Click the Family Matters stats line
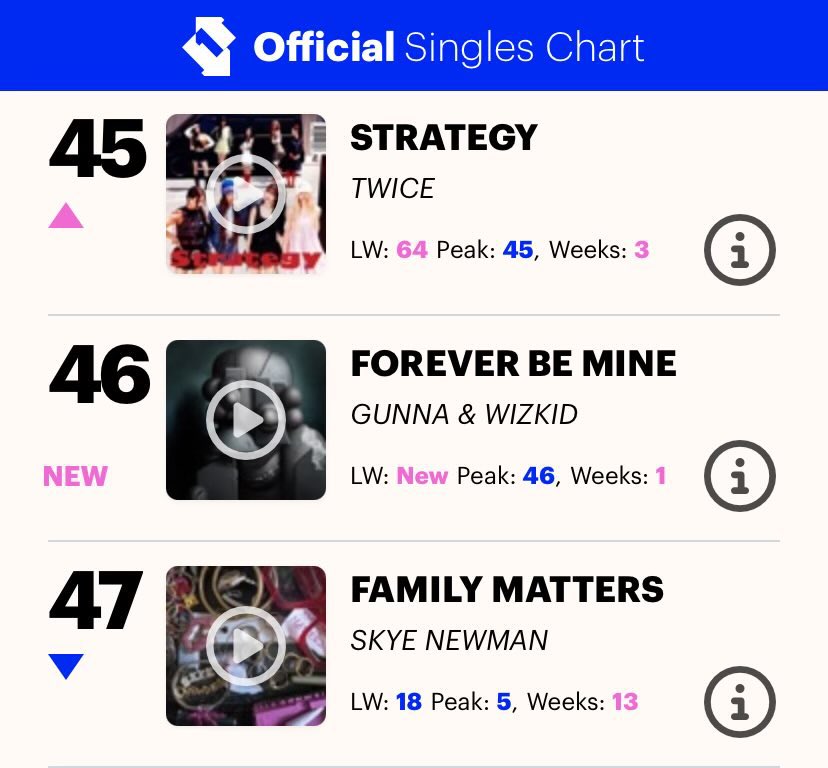This screenshot has width=828, height=768. point(494,702)
